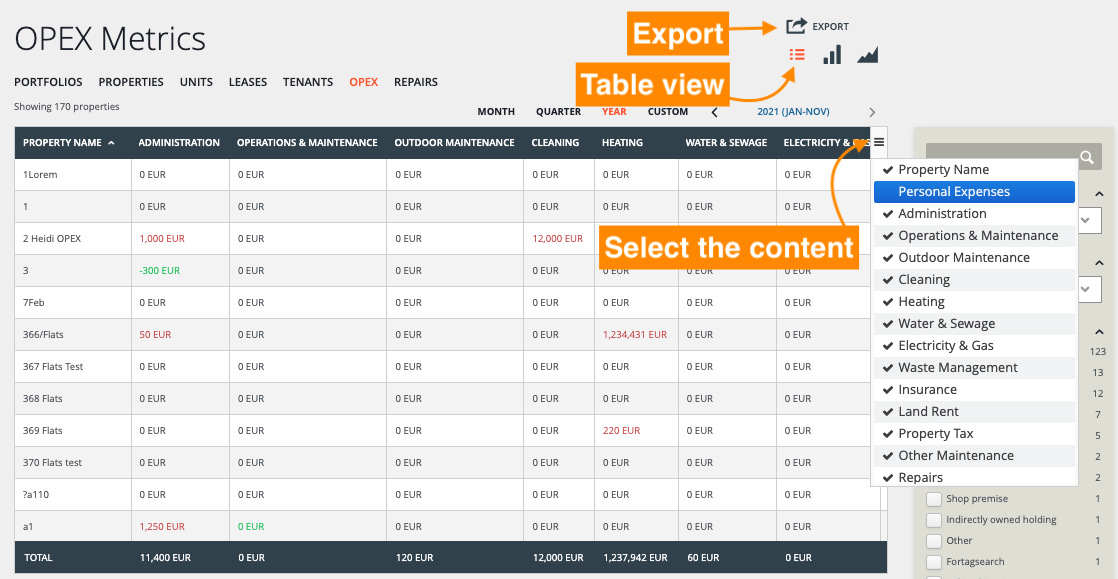Open the REPAIRS tab
Viewport: 1118px width, 579px height.
416,81
